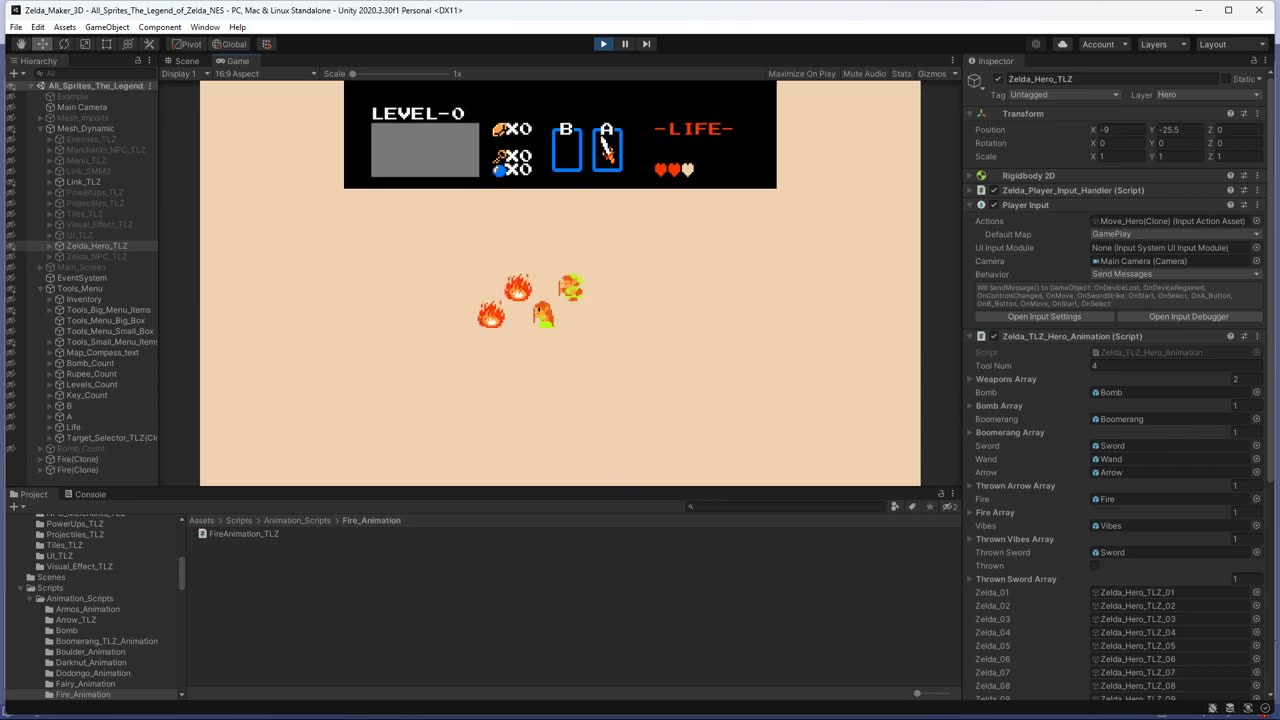Open Player Input component help reference
The image size is (1280, 720).
1230,205
